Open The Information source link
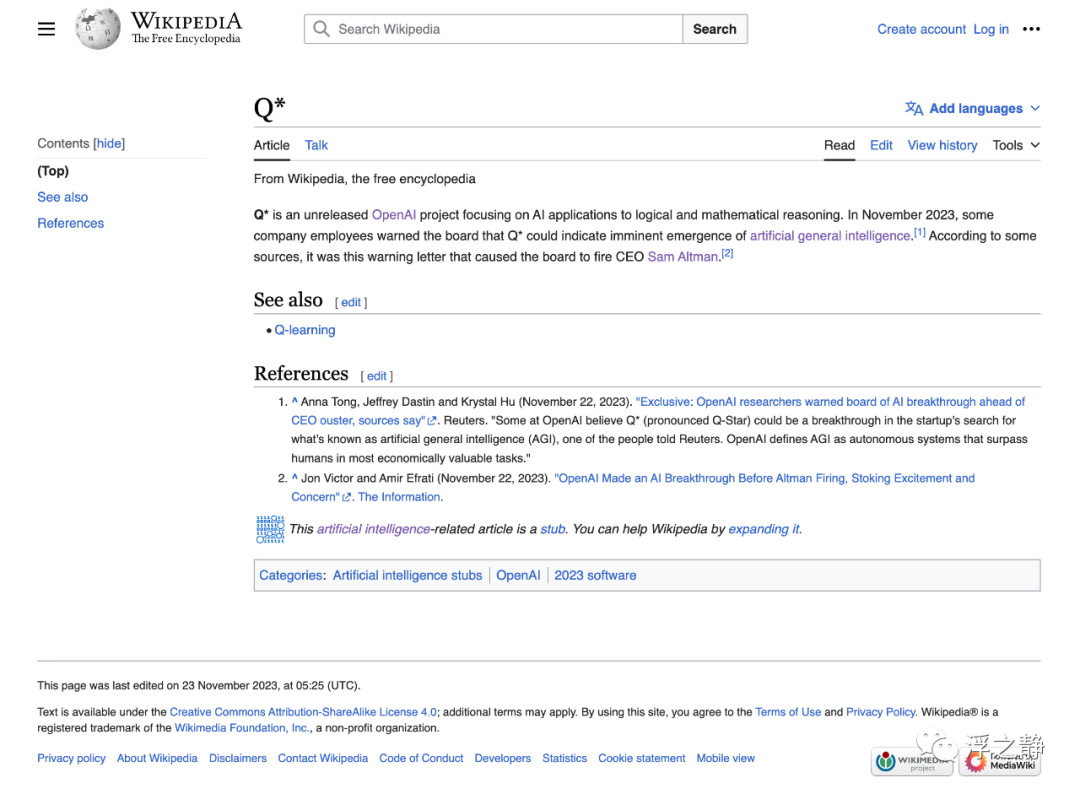This screenshot has height=794, width=1080. pos(399,497)
